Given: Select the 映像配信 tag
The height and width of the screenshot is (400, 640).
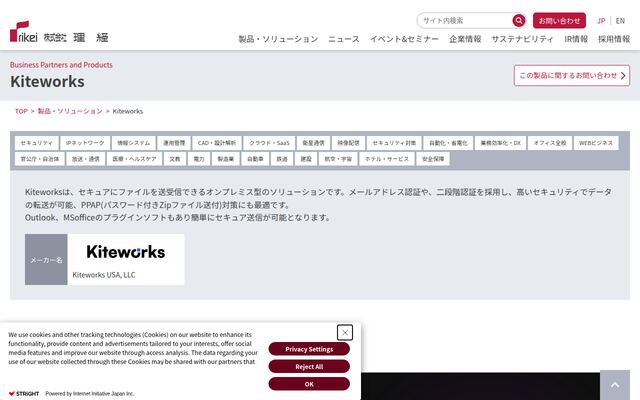Looking at the screenshot, I should click(x=348, y=143).
